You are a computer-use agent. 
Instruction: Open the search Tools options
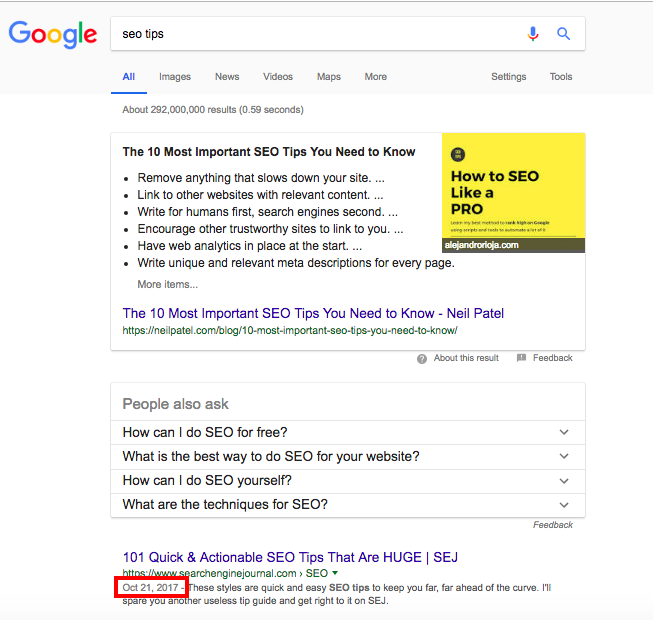(561, 77)
